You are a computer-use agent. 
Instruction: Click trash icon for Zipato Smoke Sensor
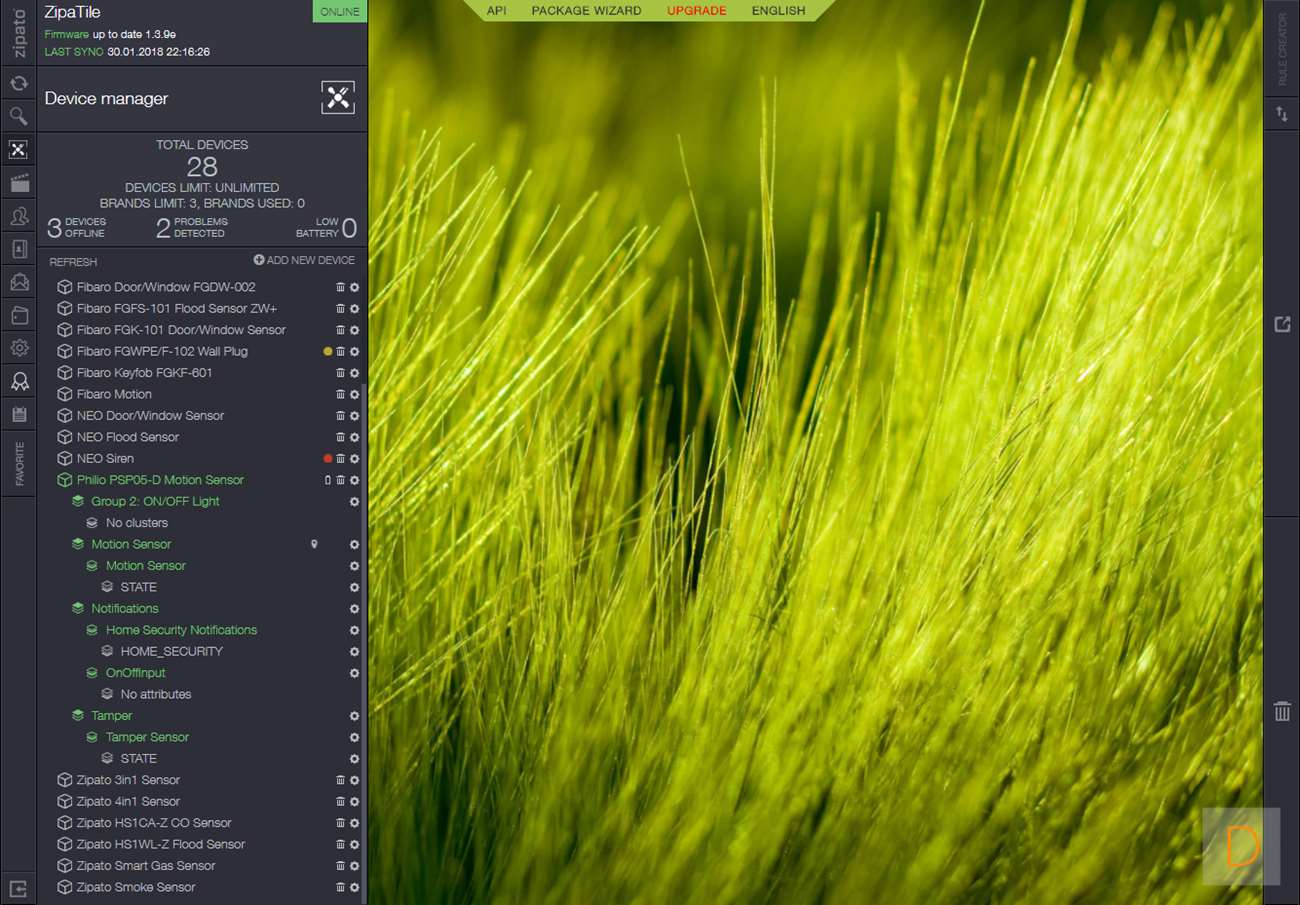click(x=340, y=888)
